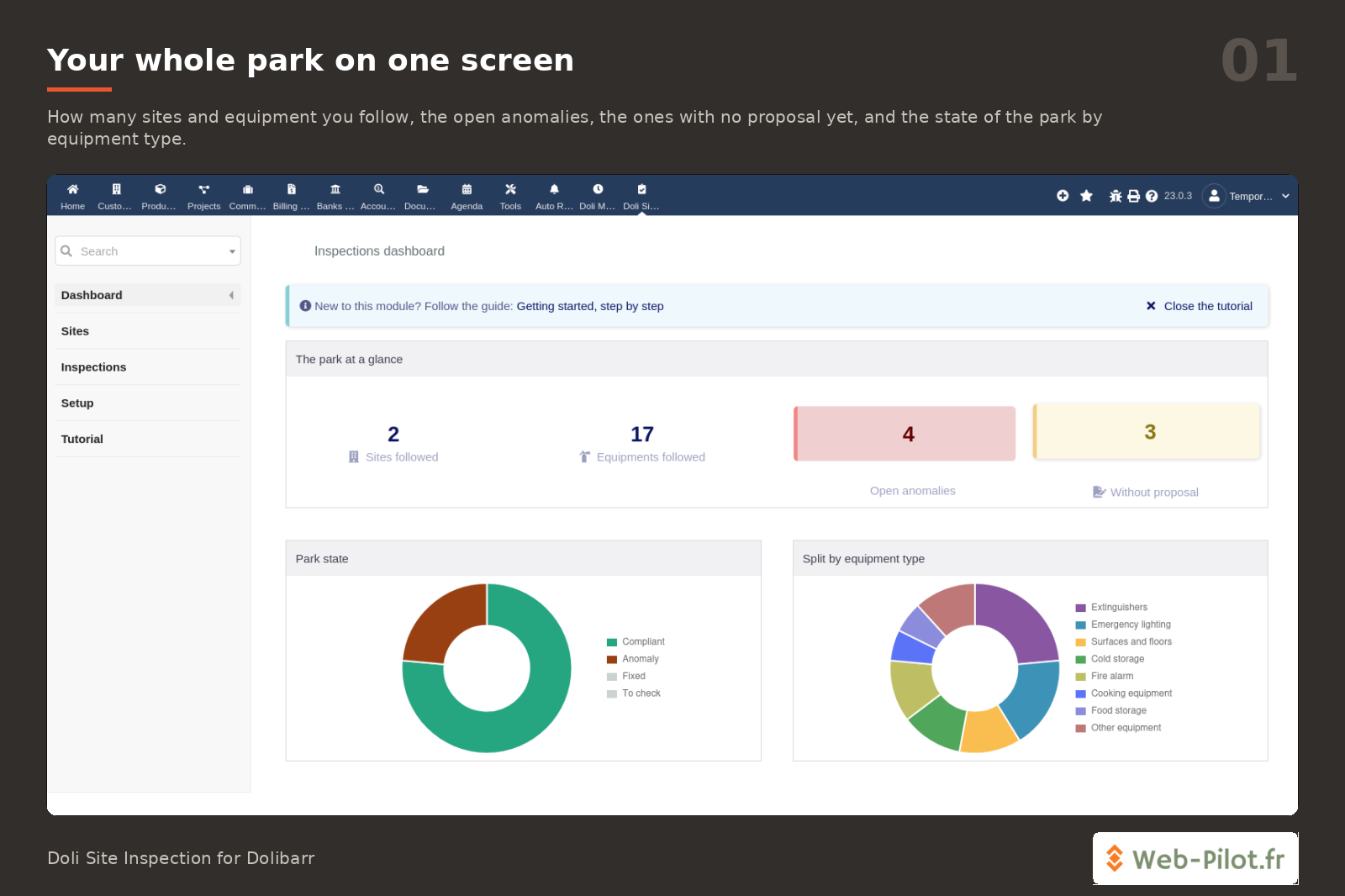Open the Agenda calendar icon
The width and height of the screenshot is (1345, 896).
coord(467,190)
